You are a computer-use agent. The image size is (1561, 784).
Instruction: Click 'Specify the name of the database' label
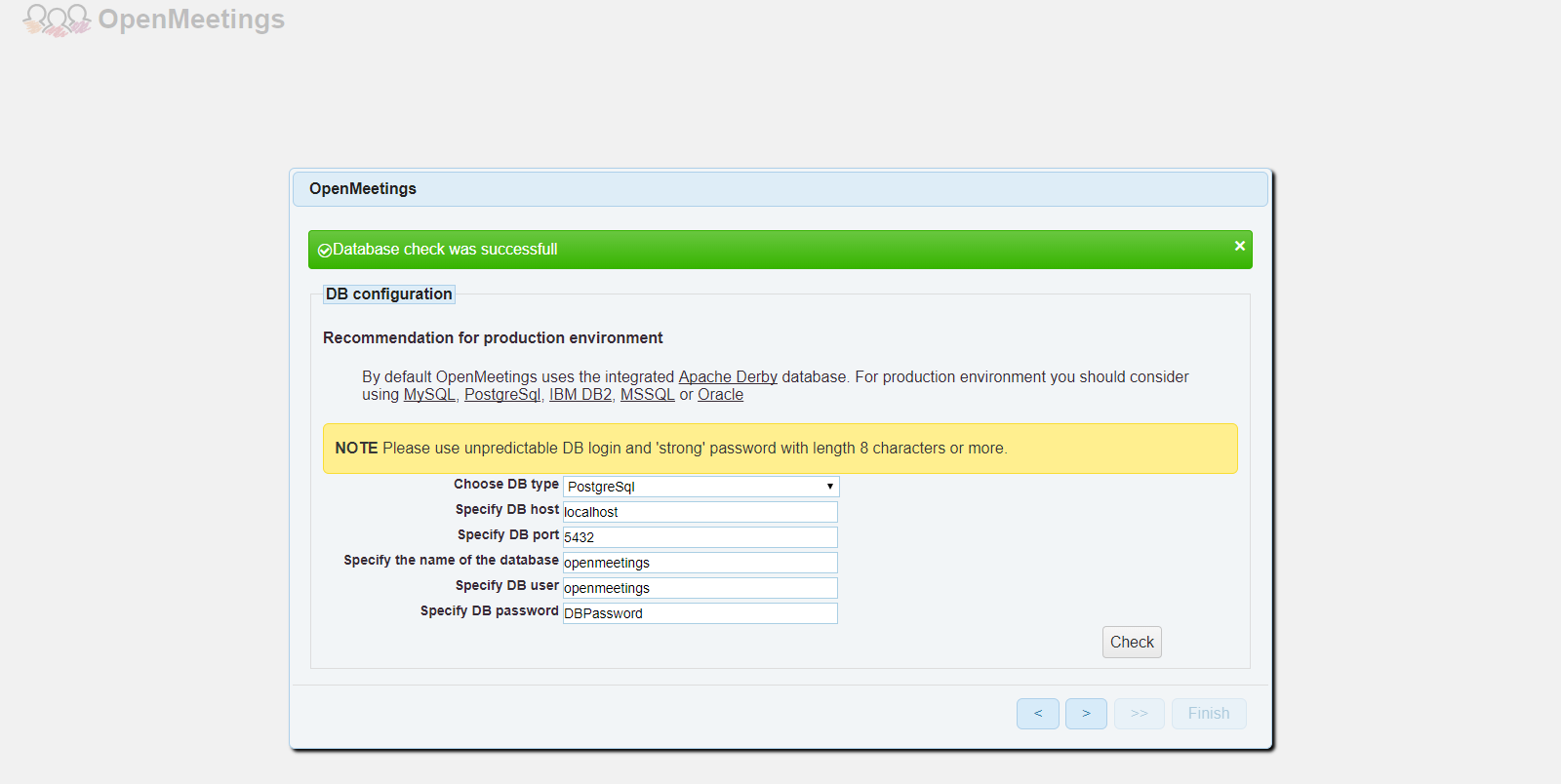[451, 560]
